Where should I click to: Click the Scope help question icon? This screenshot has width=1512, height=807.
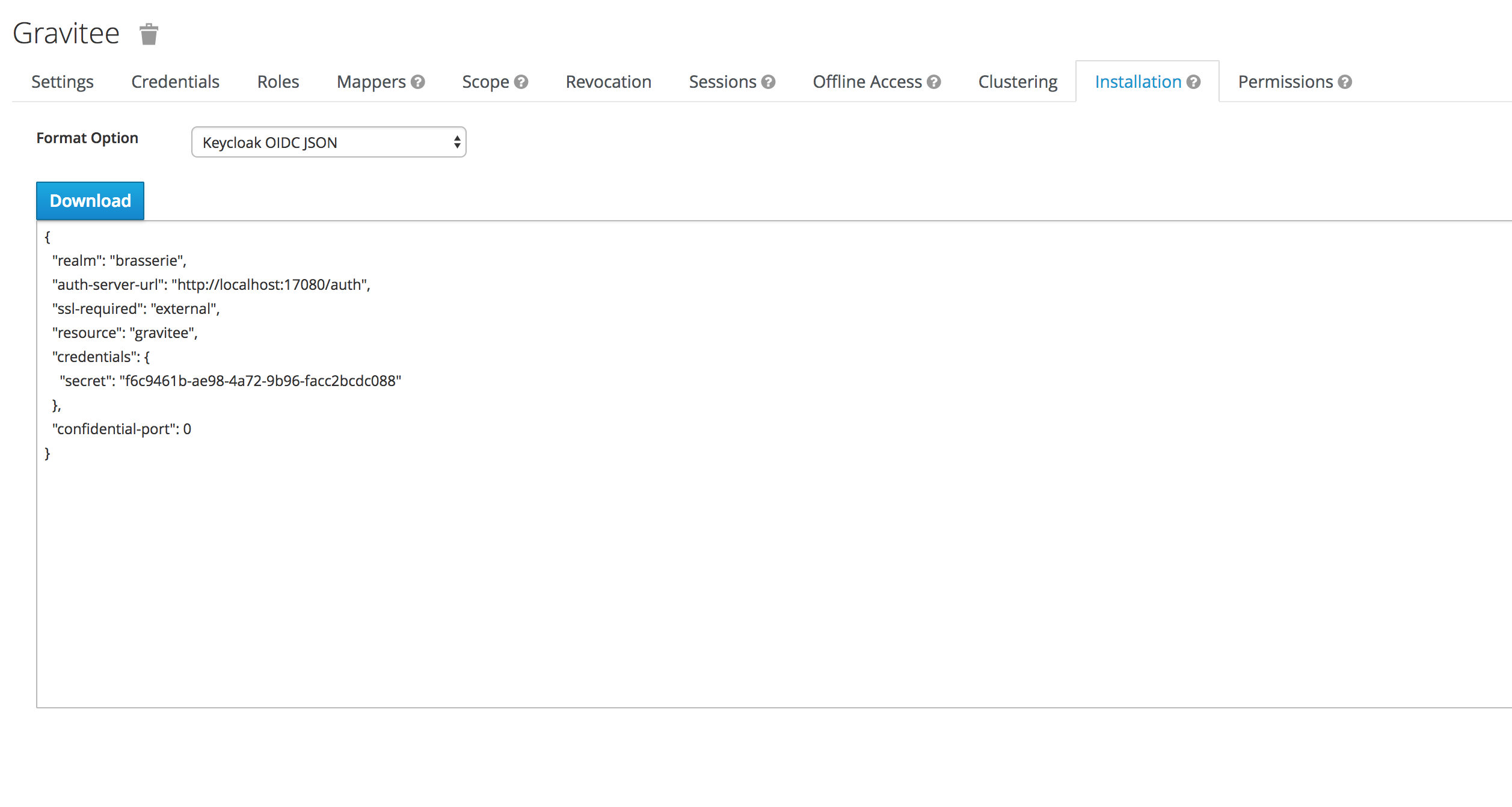521,82
